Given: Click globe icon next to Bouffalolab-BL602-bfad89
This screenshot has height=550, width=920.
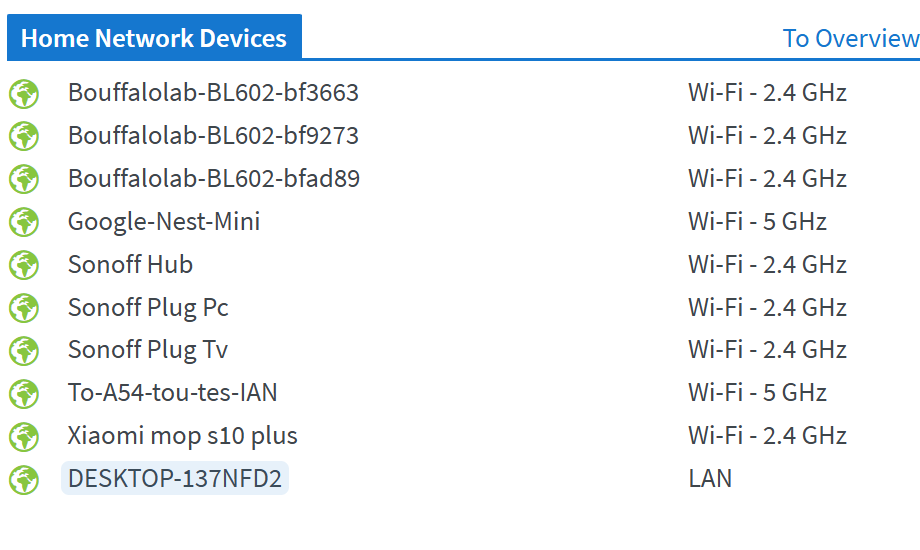Looking at the screenshot, I should coord(24,180).
